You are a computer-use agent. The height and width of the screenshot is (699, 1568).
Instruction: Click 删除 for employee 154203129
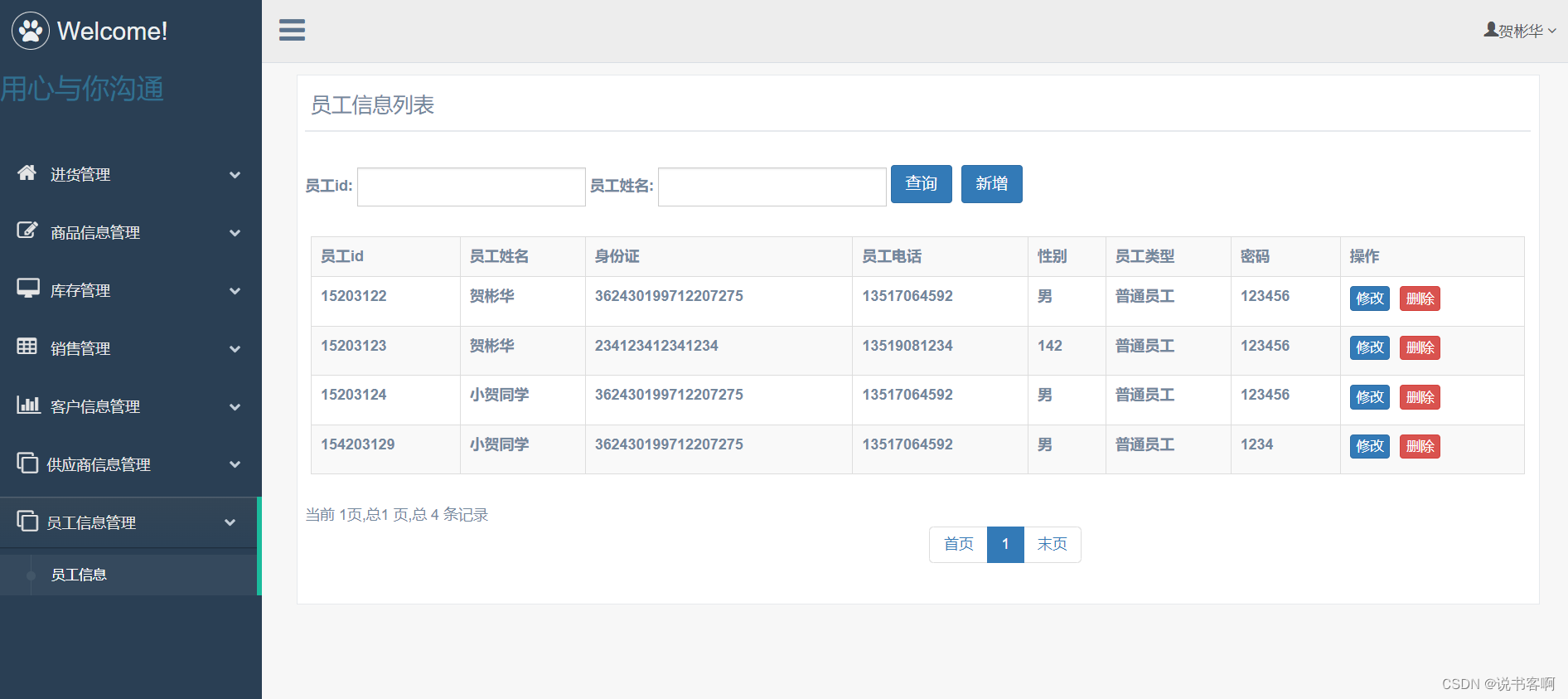[x=1420, y=446]
